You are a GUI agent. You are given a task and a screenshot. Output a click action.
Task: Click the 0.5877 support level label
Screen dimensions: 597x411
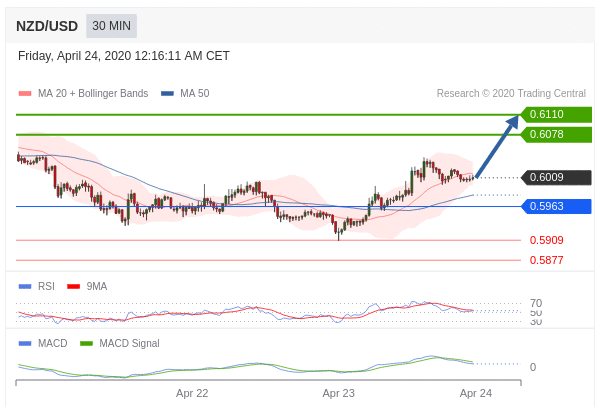click(x=546, y=261)
